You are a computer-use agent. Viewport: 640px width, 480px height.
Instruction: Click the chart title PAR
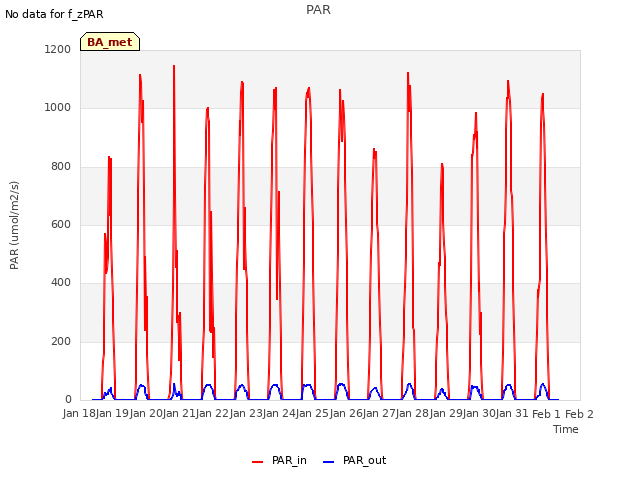(x=318, y=10)
